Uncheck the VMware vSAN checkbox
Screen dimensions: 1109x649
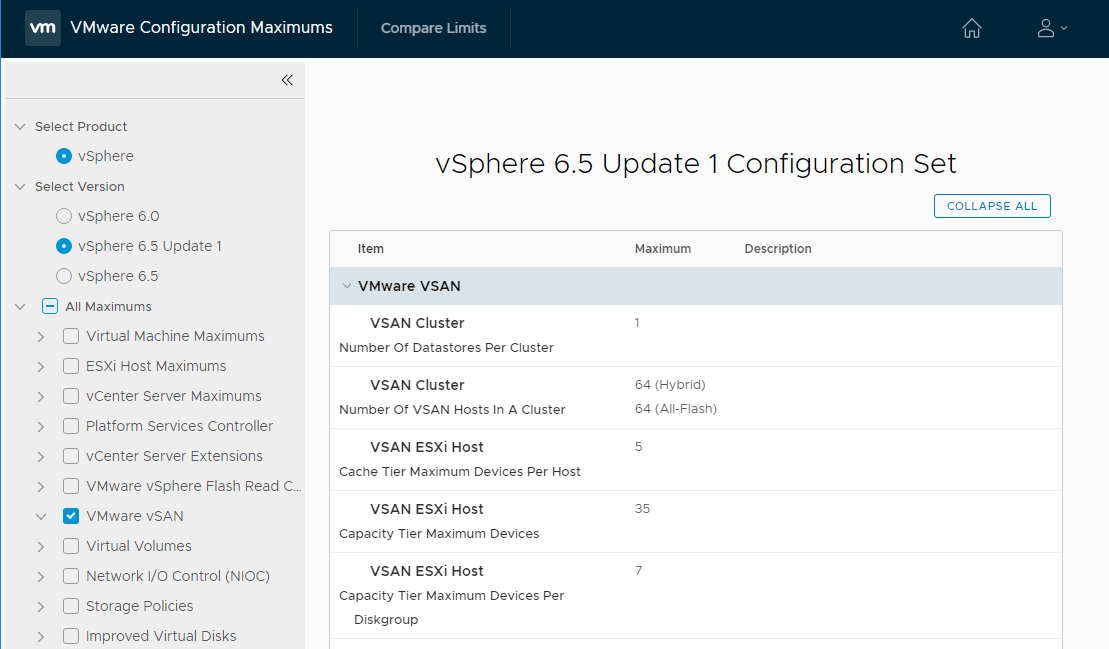[71, 516]
